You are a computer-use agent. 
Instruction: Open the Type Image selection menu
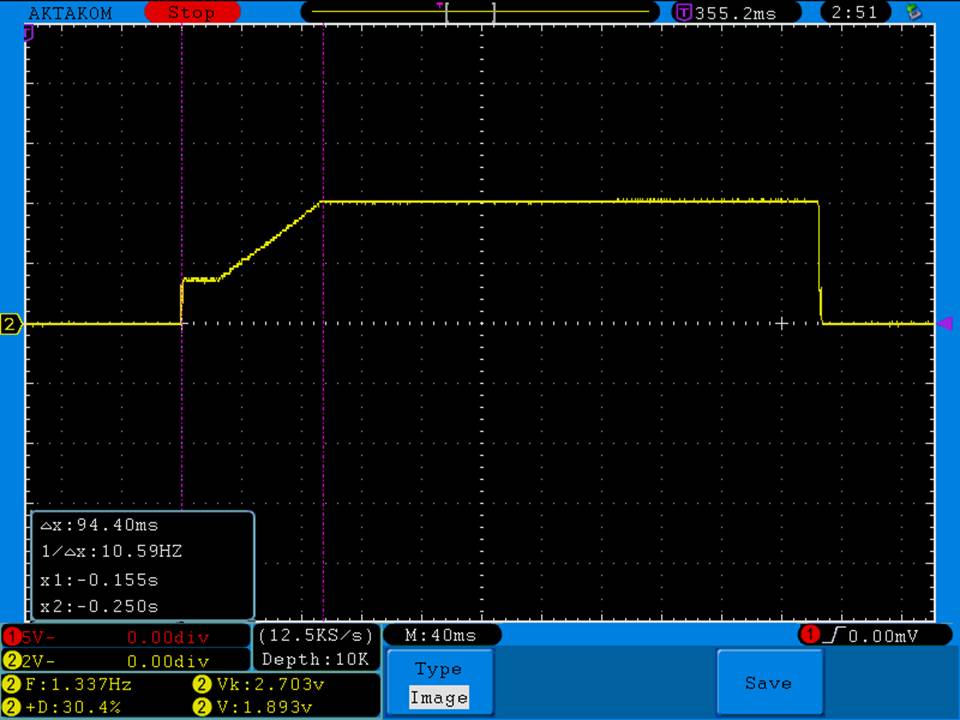tap(439, 683)
